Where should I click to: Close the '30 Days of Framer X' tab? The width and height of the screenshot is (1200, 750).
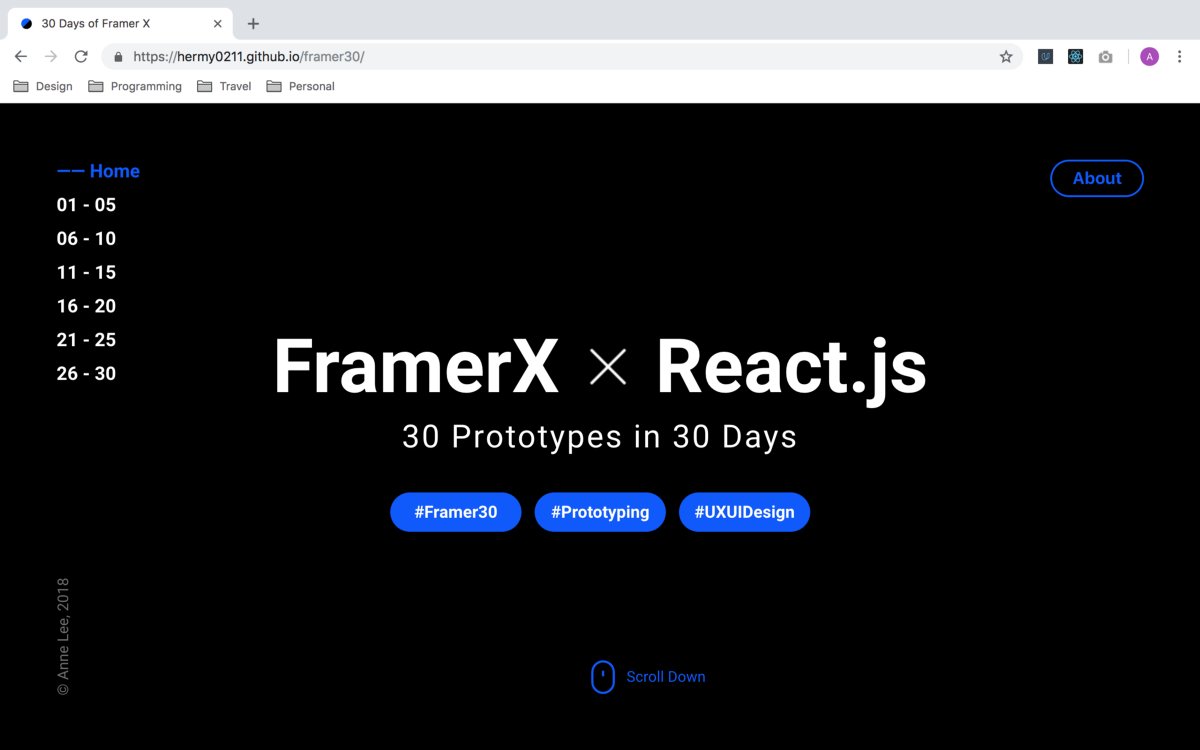[218, 24]
